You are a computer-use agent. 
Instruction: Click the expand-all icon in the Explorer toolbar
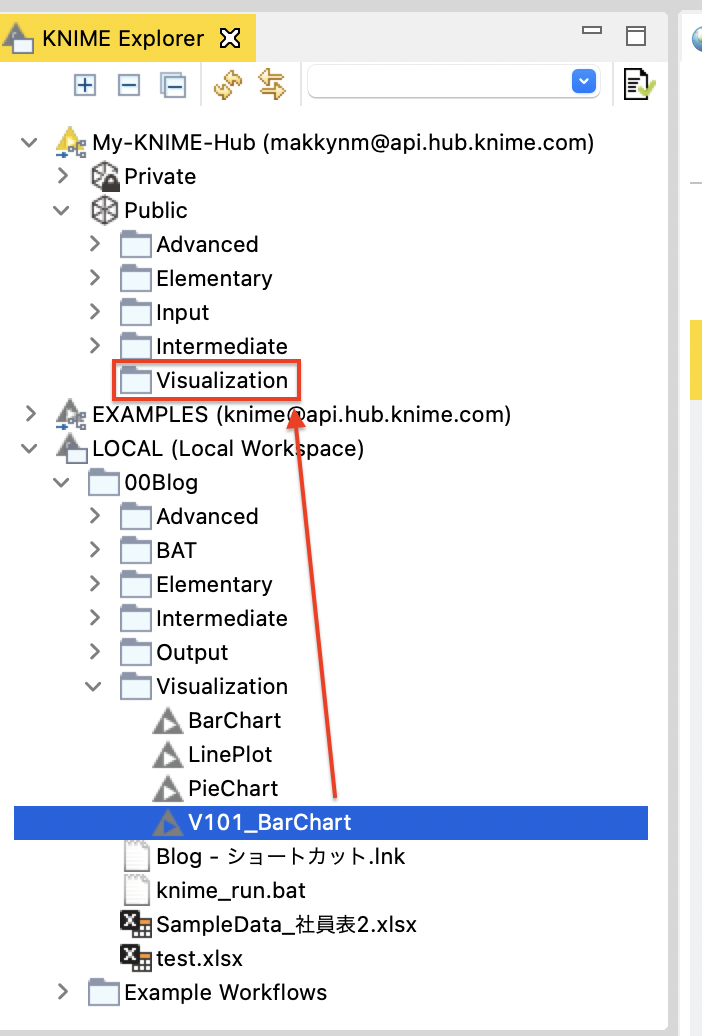(x=85, y=85)
